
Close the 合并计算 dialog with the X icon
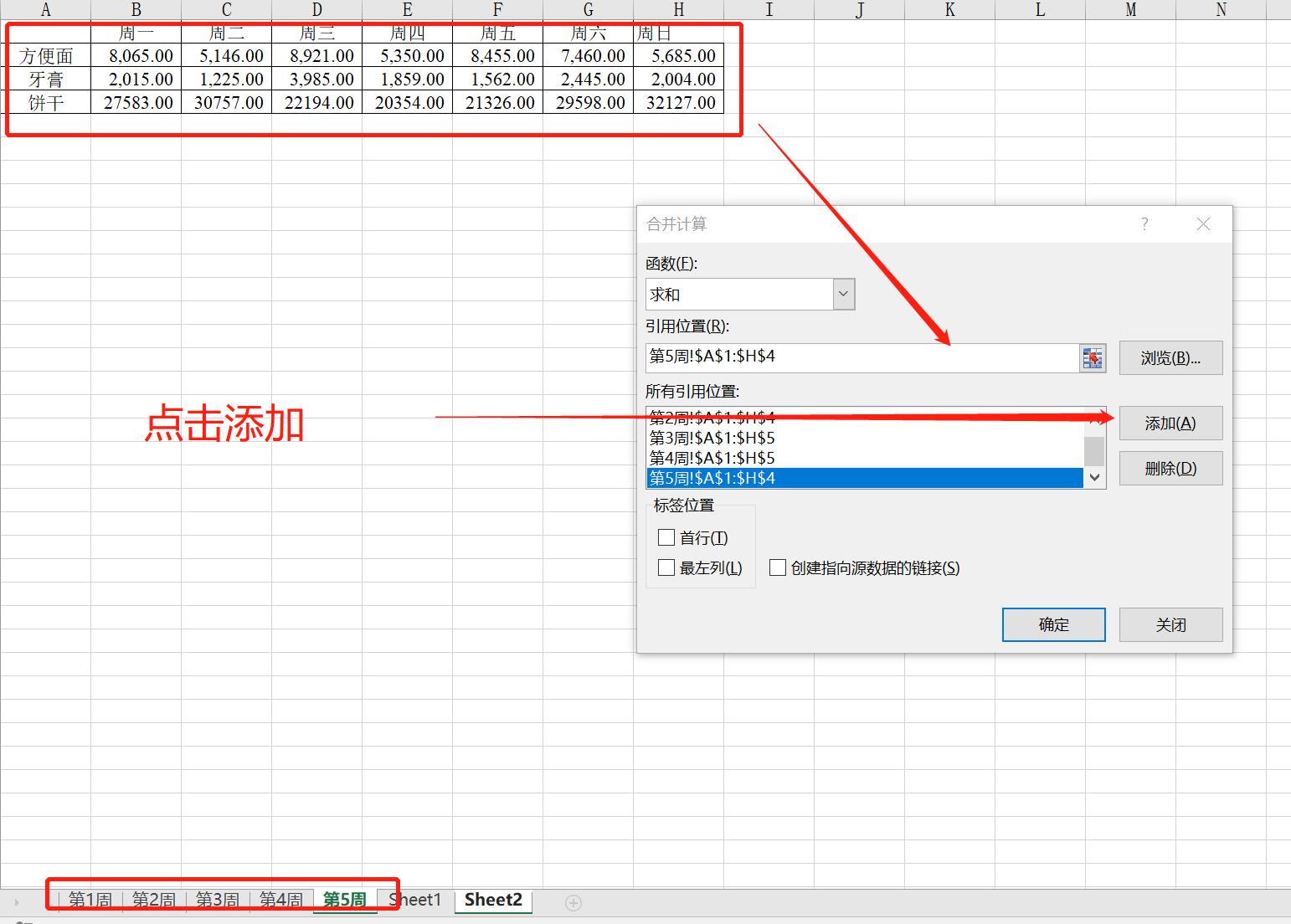[x=1203, y=223]
